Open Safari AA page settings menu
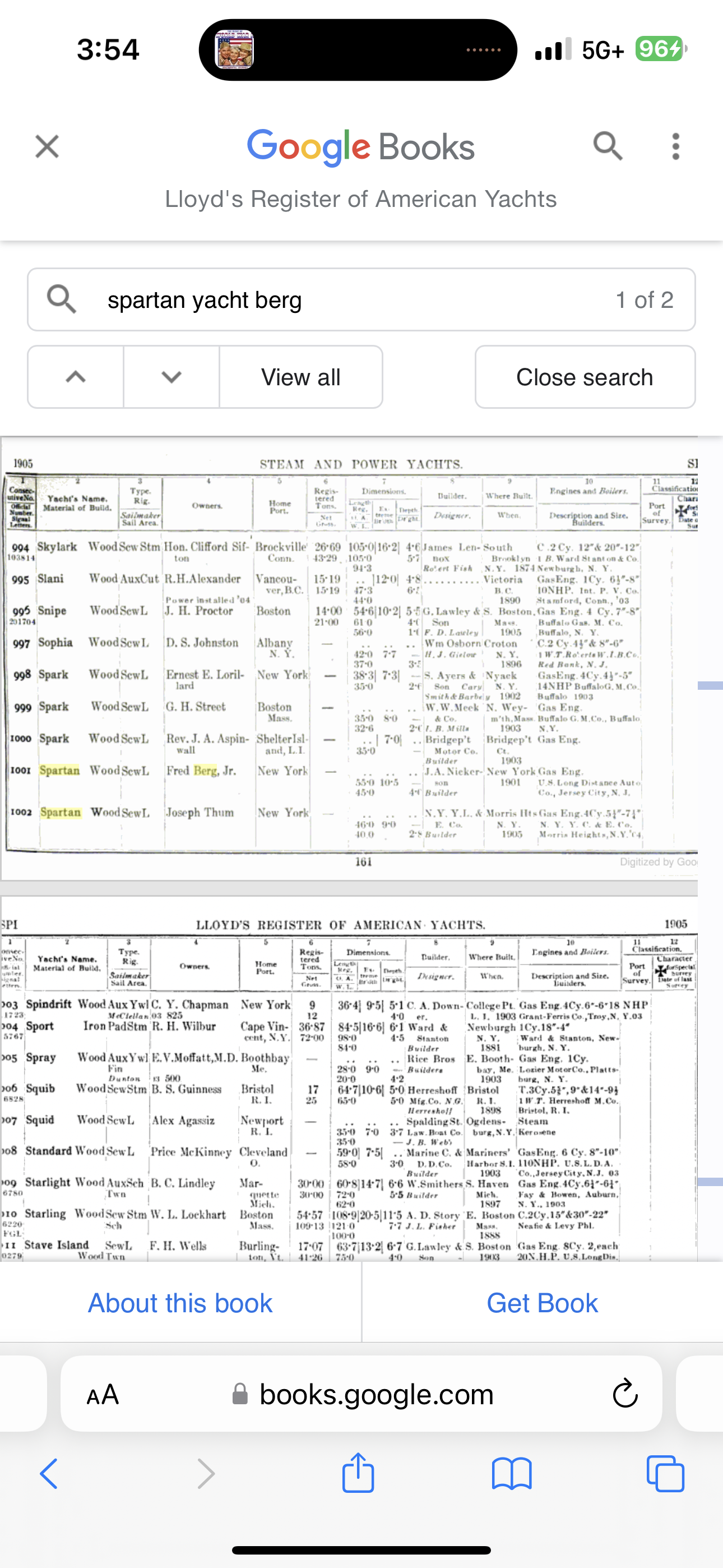The height and width of the screenshot is (1568, 723). pyautogui.click(x=103, y=1394)
